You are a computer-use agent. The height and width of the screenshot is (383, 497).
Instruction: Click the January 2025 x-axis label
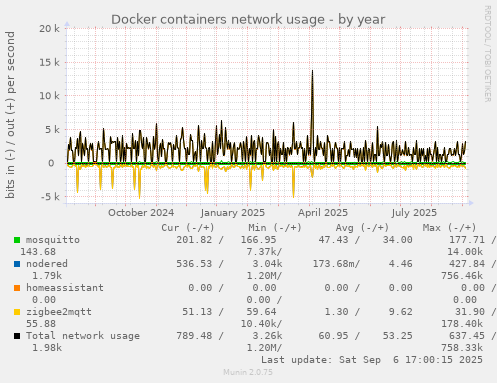click(233, 213)
